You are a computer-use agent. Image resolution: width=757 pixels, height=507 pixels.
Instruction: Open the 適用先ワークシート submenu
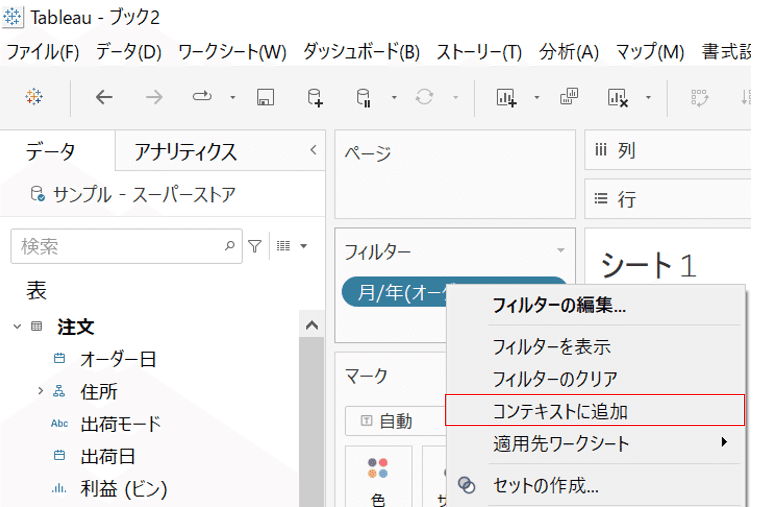(595, 443)
